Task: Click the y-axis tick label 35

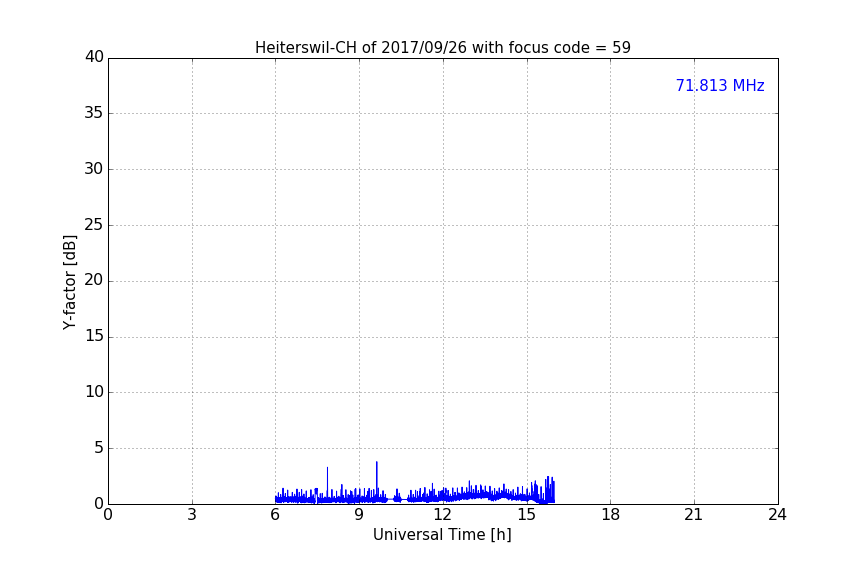Action: (x=94, y=113)
